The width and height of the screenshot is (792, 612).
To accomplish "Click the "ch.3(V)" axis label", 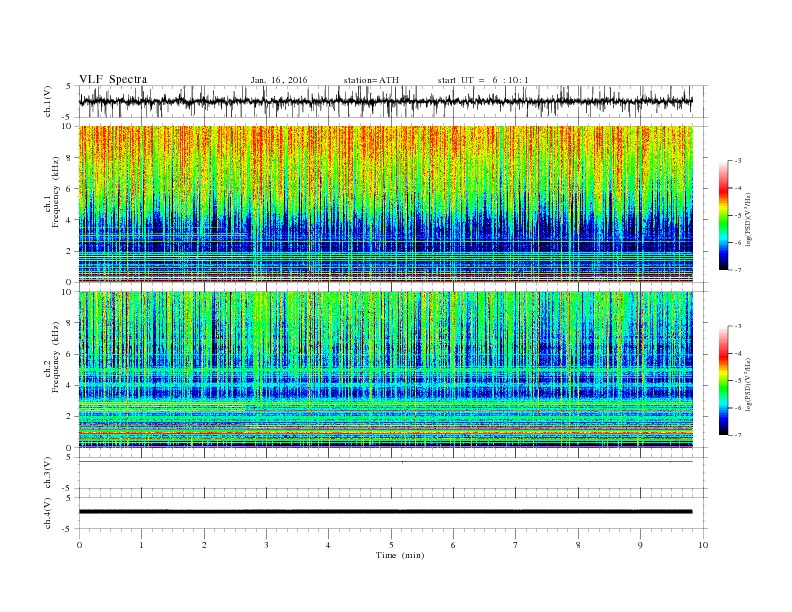I will pos(48,473).
